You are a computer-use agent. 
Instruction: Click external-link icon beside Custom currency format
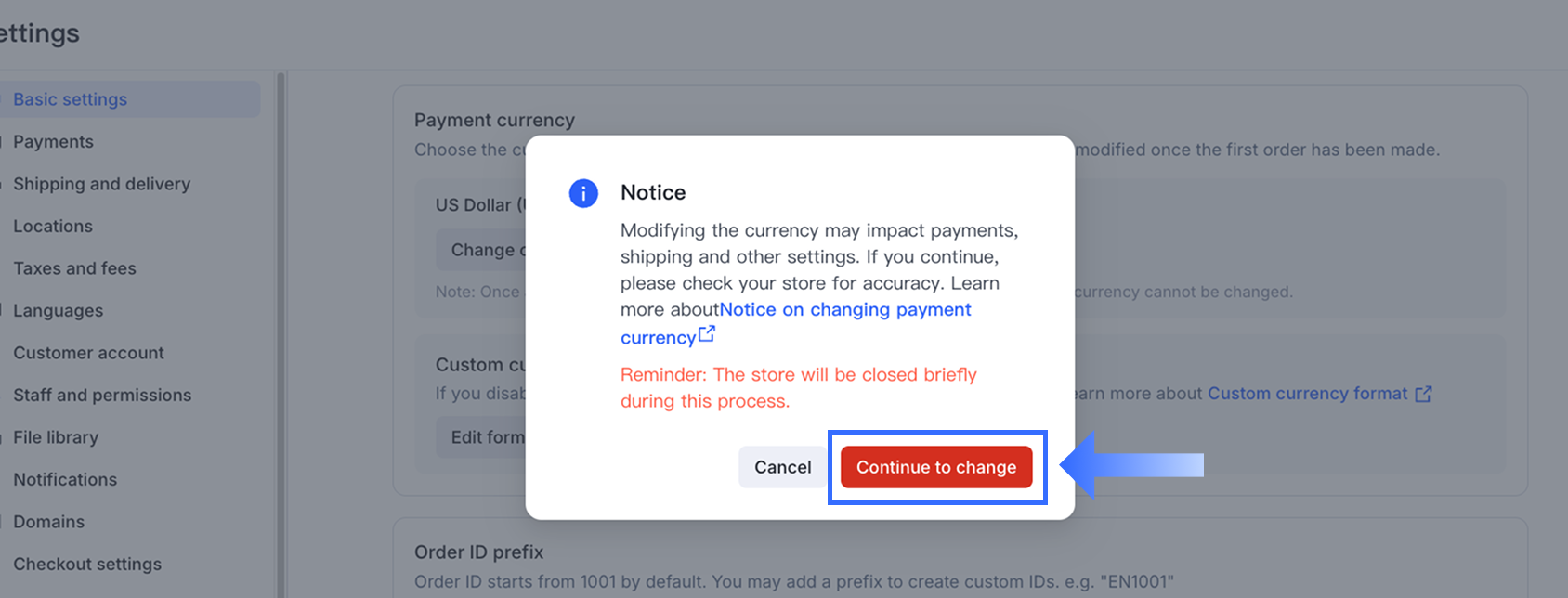(x=1423, y=394)
